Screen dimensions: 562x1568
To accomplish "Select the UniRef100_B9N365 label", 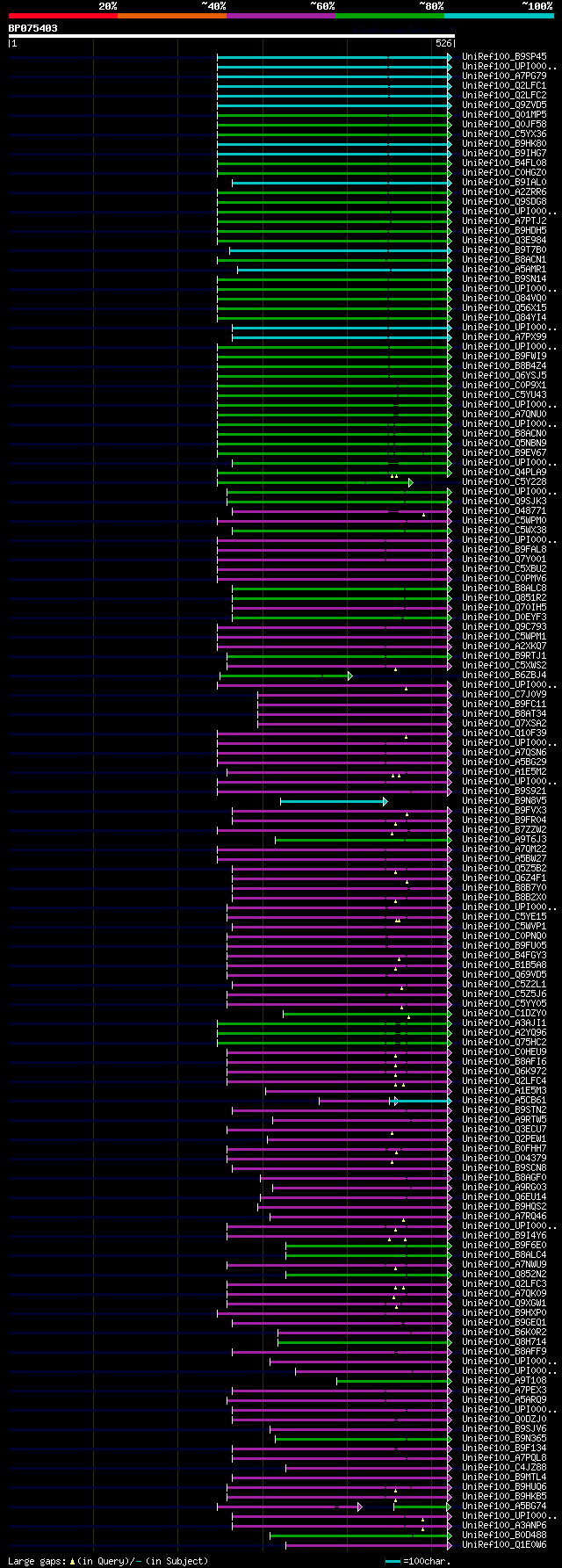I will (504, 1438).
